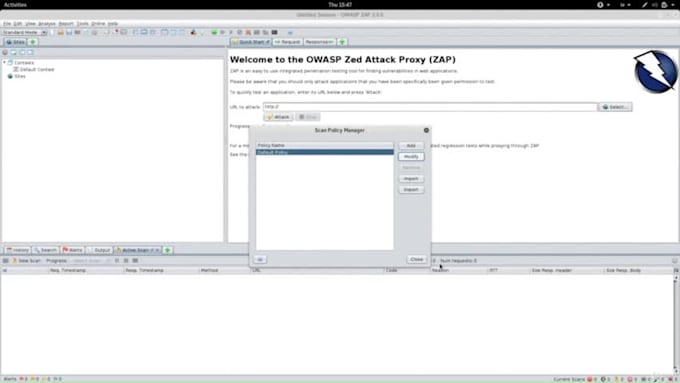Screen dimensions: 680x383
Task: Select Default Context in the tree
Action: [x=33, y=69]
